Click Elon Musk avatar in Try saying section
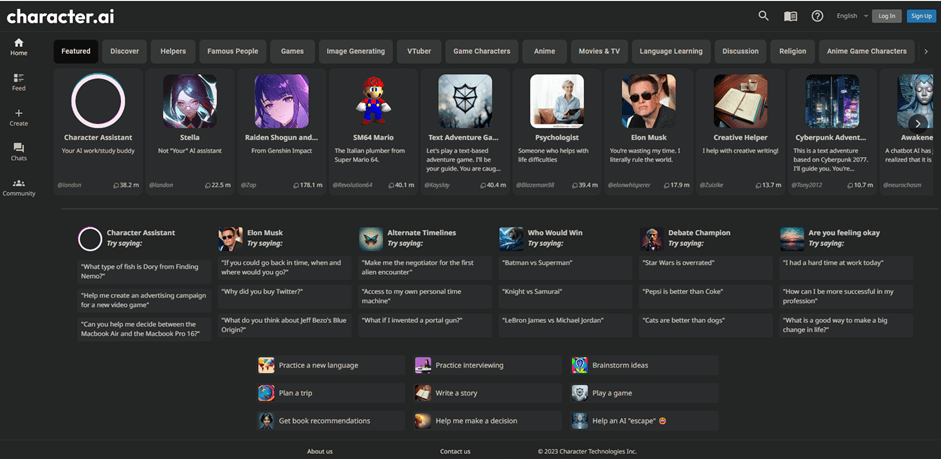941x459 pixels. (230, 239)
